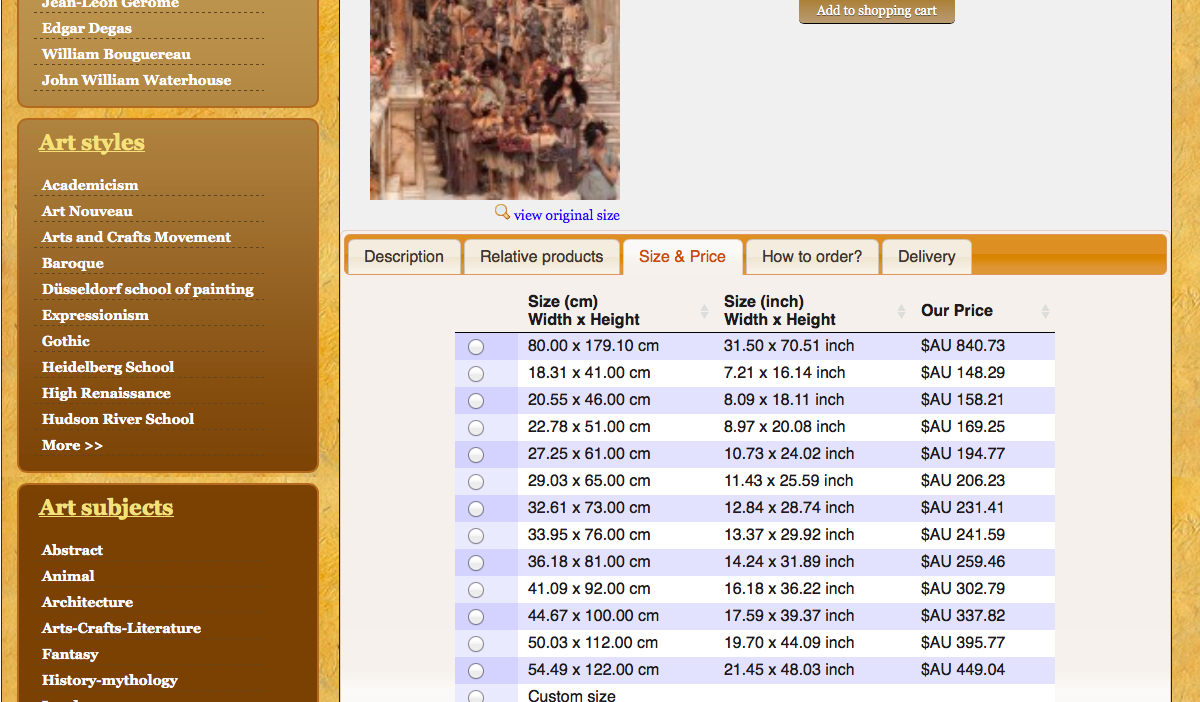Sort table by Size (cm) column arrows
This screenshot has width=1200, height=702.
704,312
